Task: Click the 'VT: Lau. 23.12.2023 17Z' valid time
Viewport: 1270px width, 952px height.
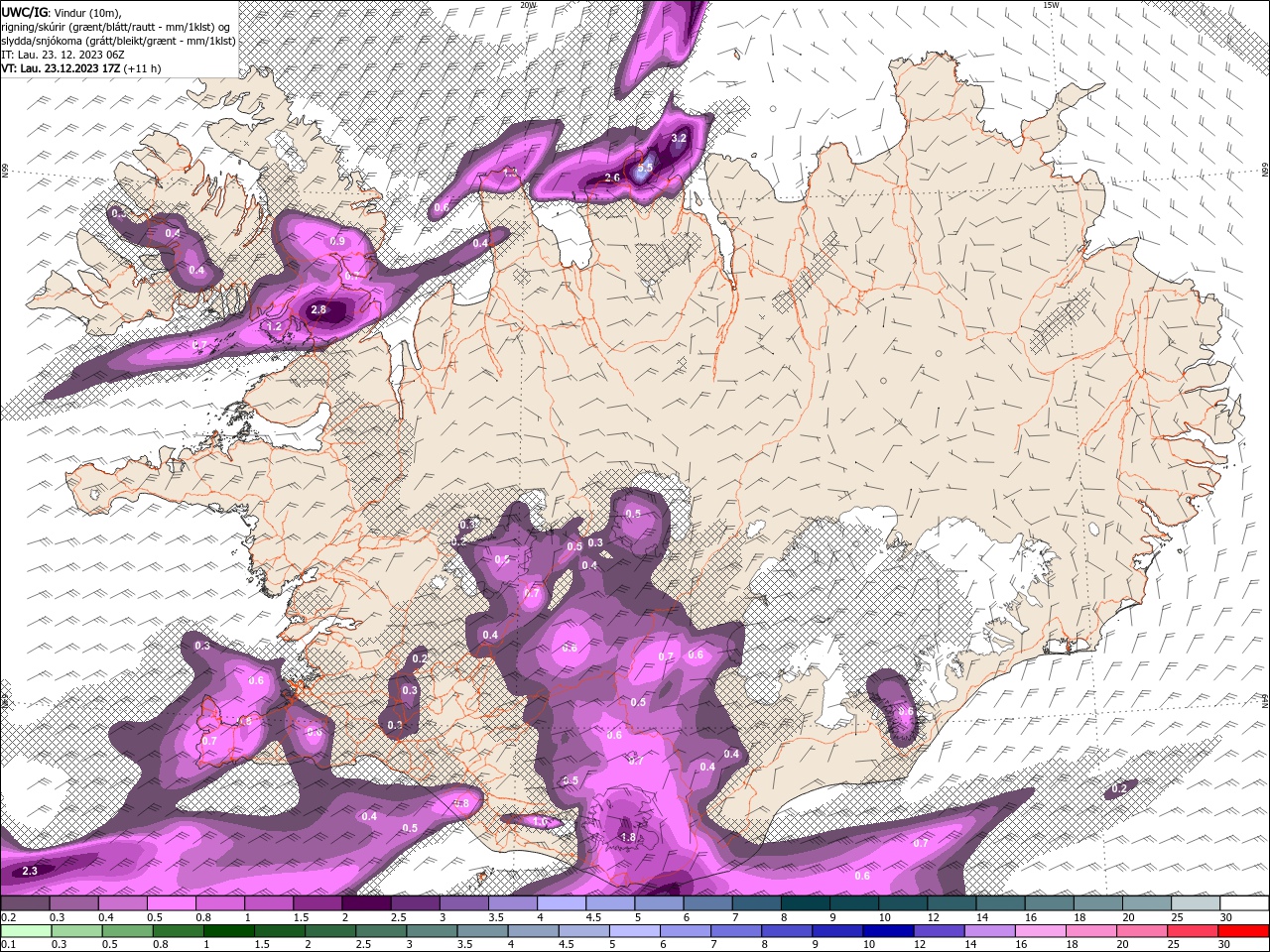Action: (61, 68)
